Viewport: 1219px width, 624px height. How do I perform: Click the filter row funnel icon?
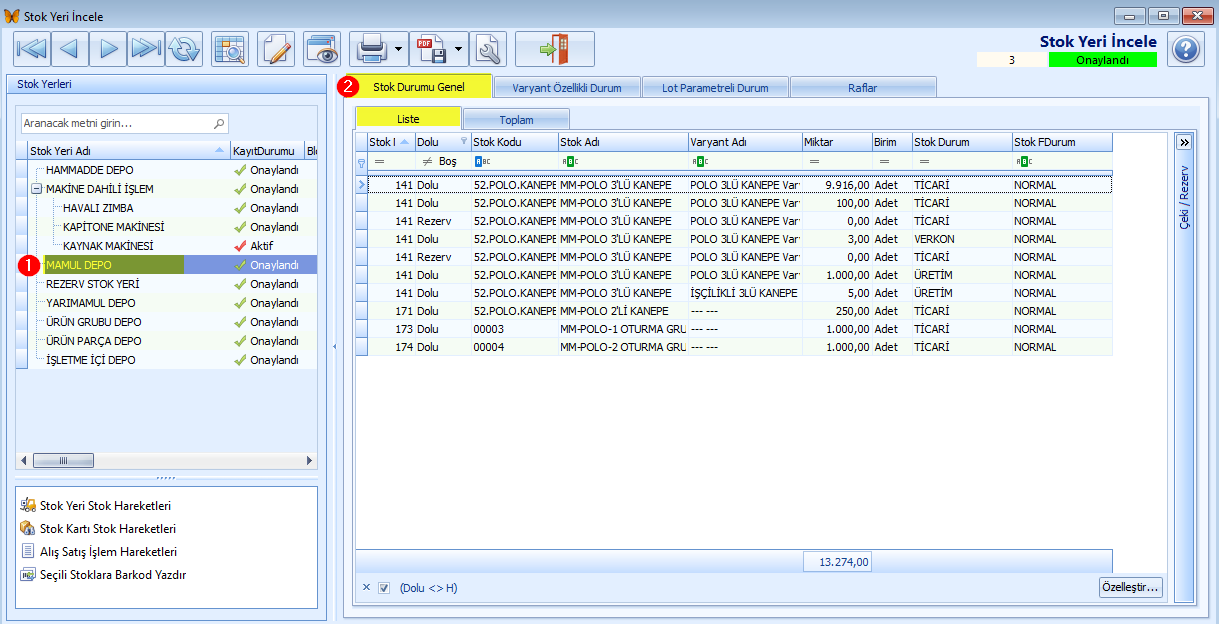362,162
